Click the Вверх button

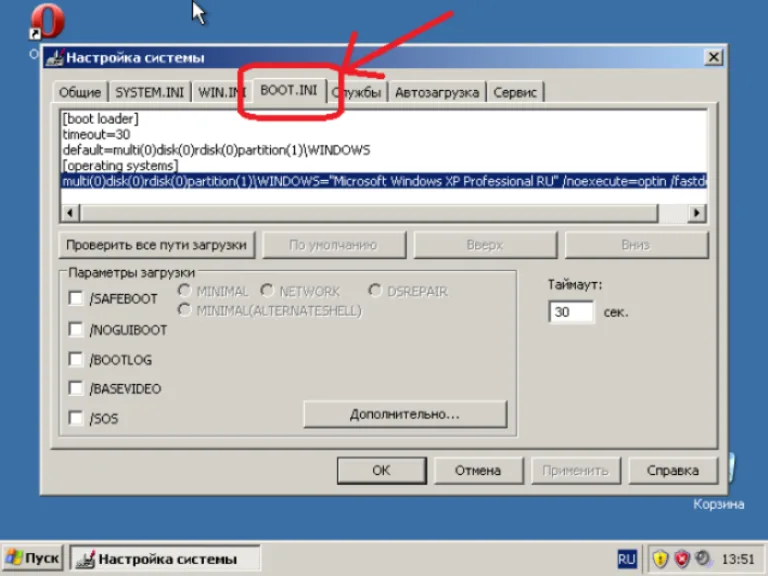485,245
